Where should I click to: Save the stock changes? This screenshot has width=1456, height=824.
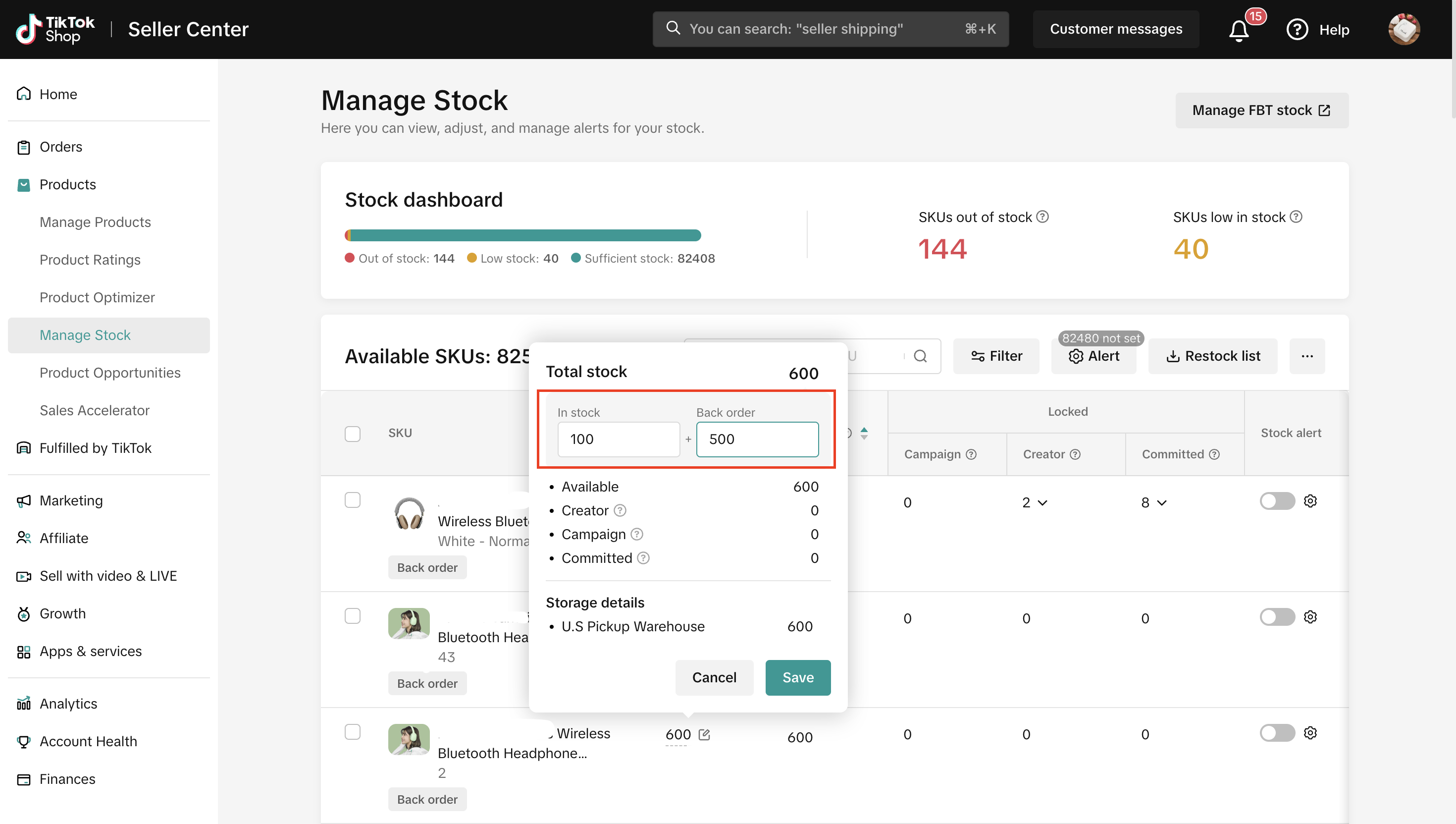pyautogui.click(x=797, y=677)
